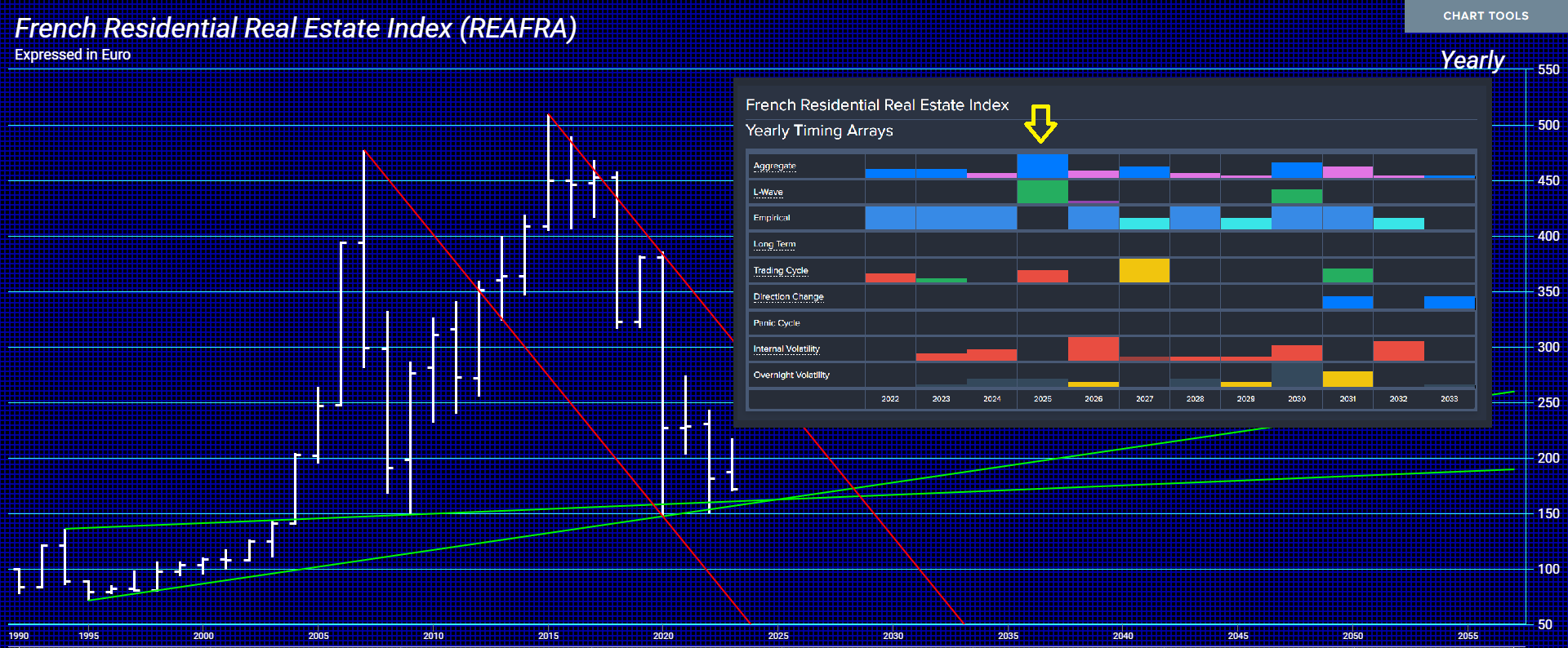Select the Trading Cycle label

(780, 270)
